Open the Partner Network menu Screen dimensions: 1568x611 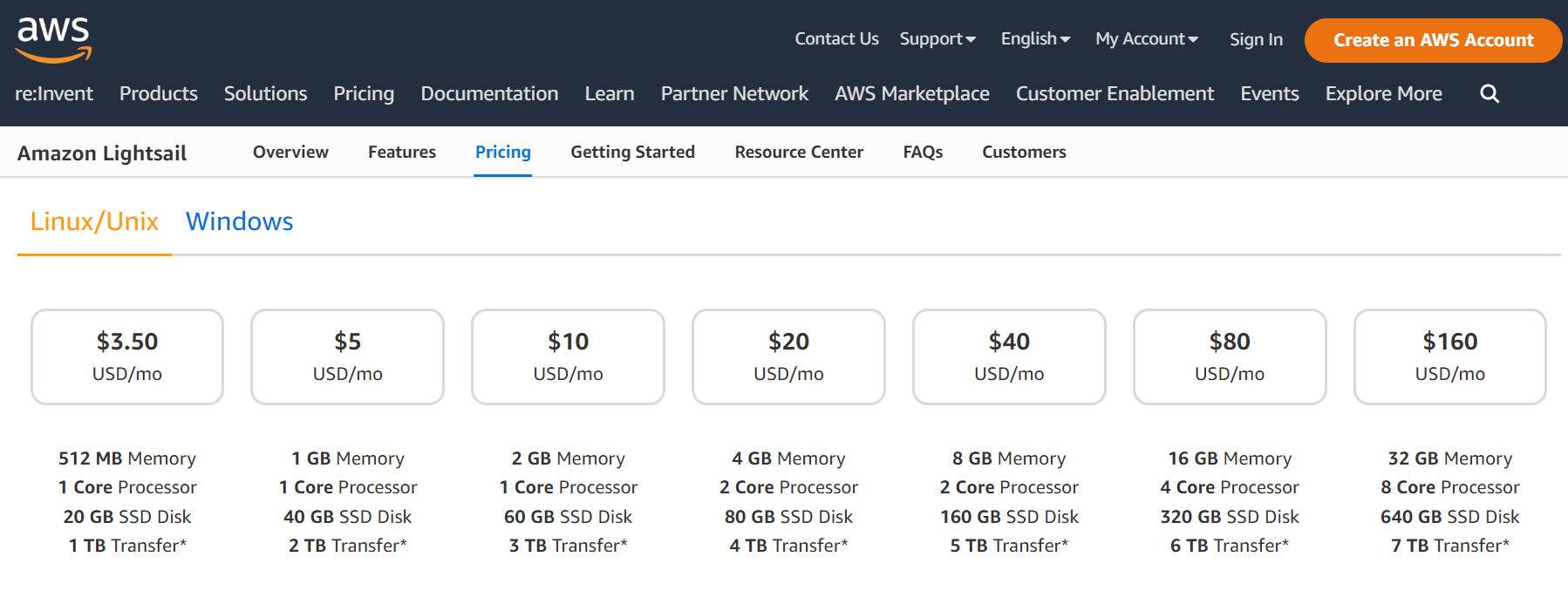[734, 93]
